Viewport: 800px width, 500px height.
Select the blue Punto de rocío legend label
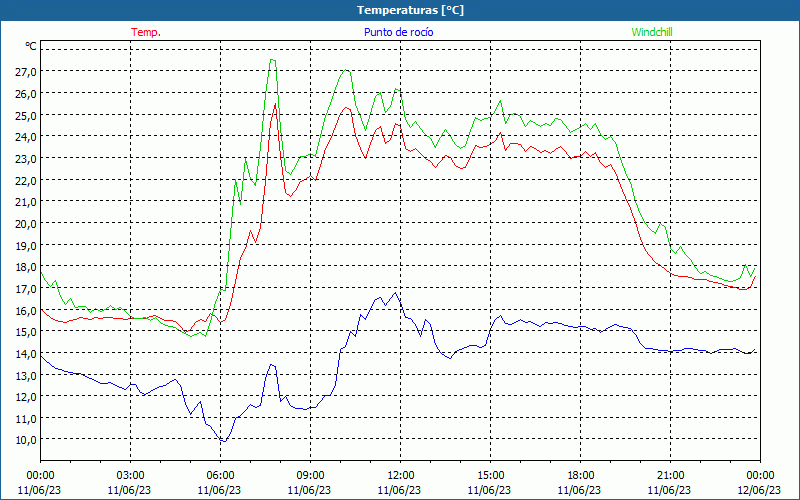pos(398,32)
